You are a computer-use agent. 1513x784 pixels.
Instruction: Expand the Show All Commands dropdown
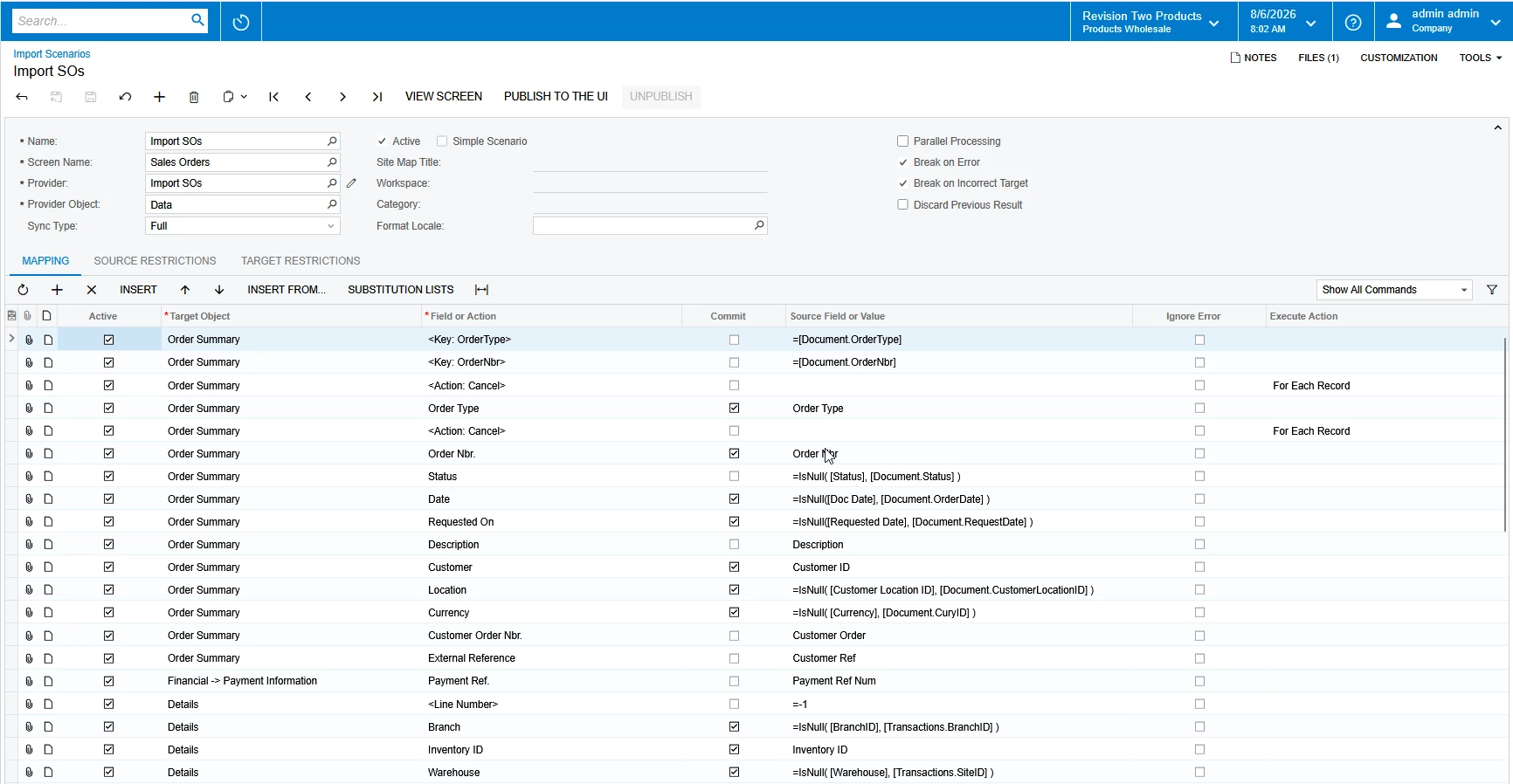tap(1394, 290)
